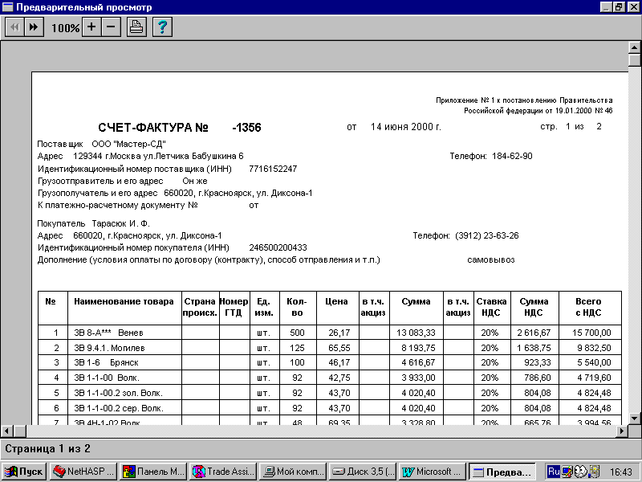Click the row item ЗВ 9.4.1. Могилев

[x=109, y=348]
